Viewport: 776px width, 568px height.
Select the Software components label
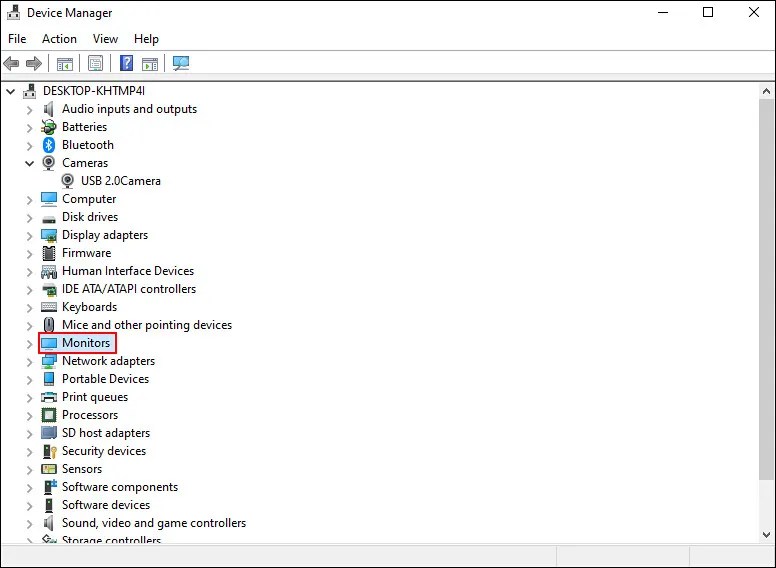pyautogui.click(x=120, y=487)
